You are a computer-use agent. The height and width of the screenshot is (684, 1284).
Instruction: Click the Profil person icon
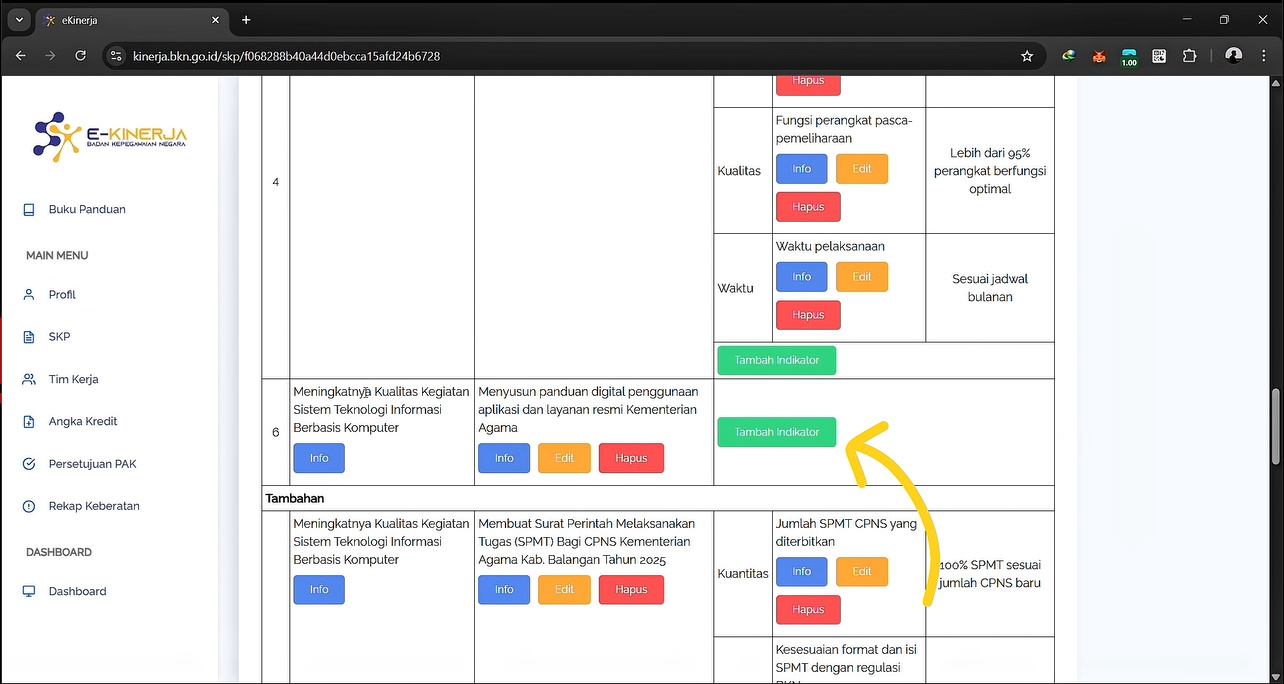(29, 295)
